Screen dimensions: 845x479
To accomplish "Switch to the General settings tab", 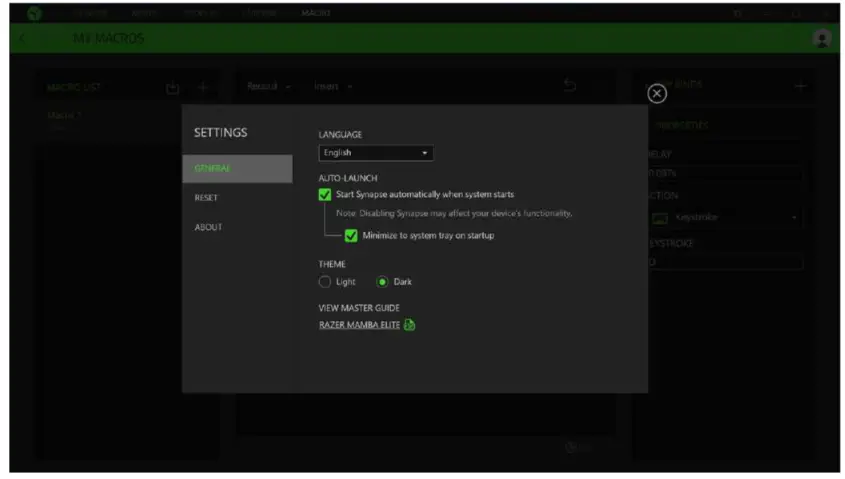I will [238, 169].
